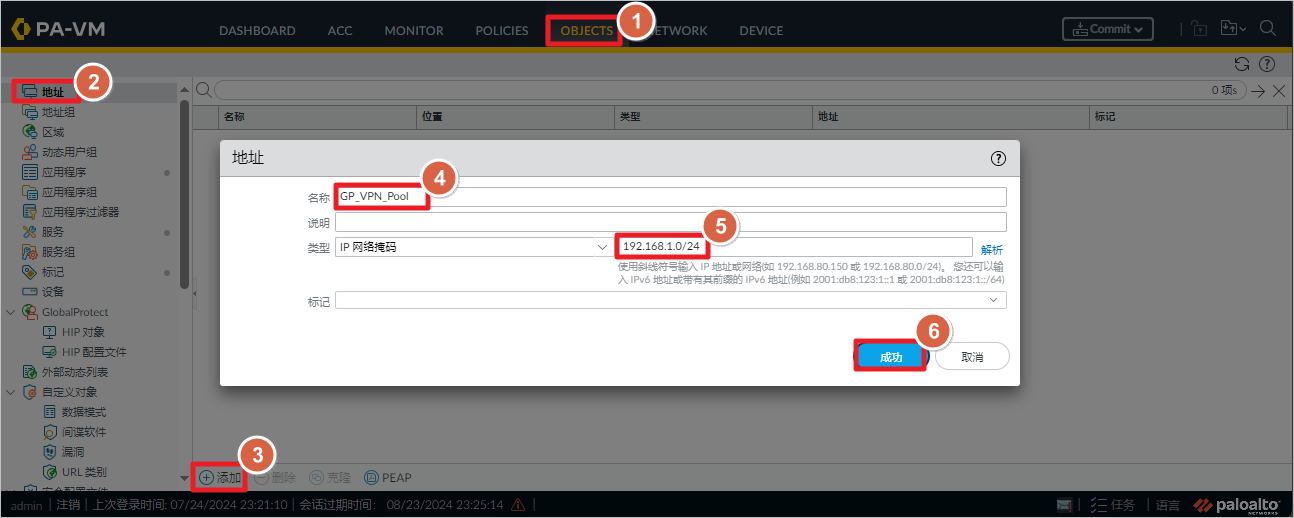Apply filter with the arrow icon
Screen dimensions: 1294x518
tap(1259, 91)
